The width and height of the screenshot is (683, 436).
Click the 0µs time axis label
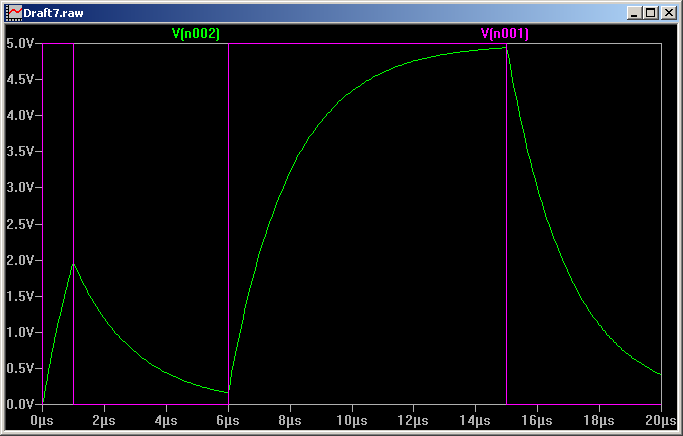(42, 421)
